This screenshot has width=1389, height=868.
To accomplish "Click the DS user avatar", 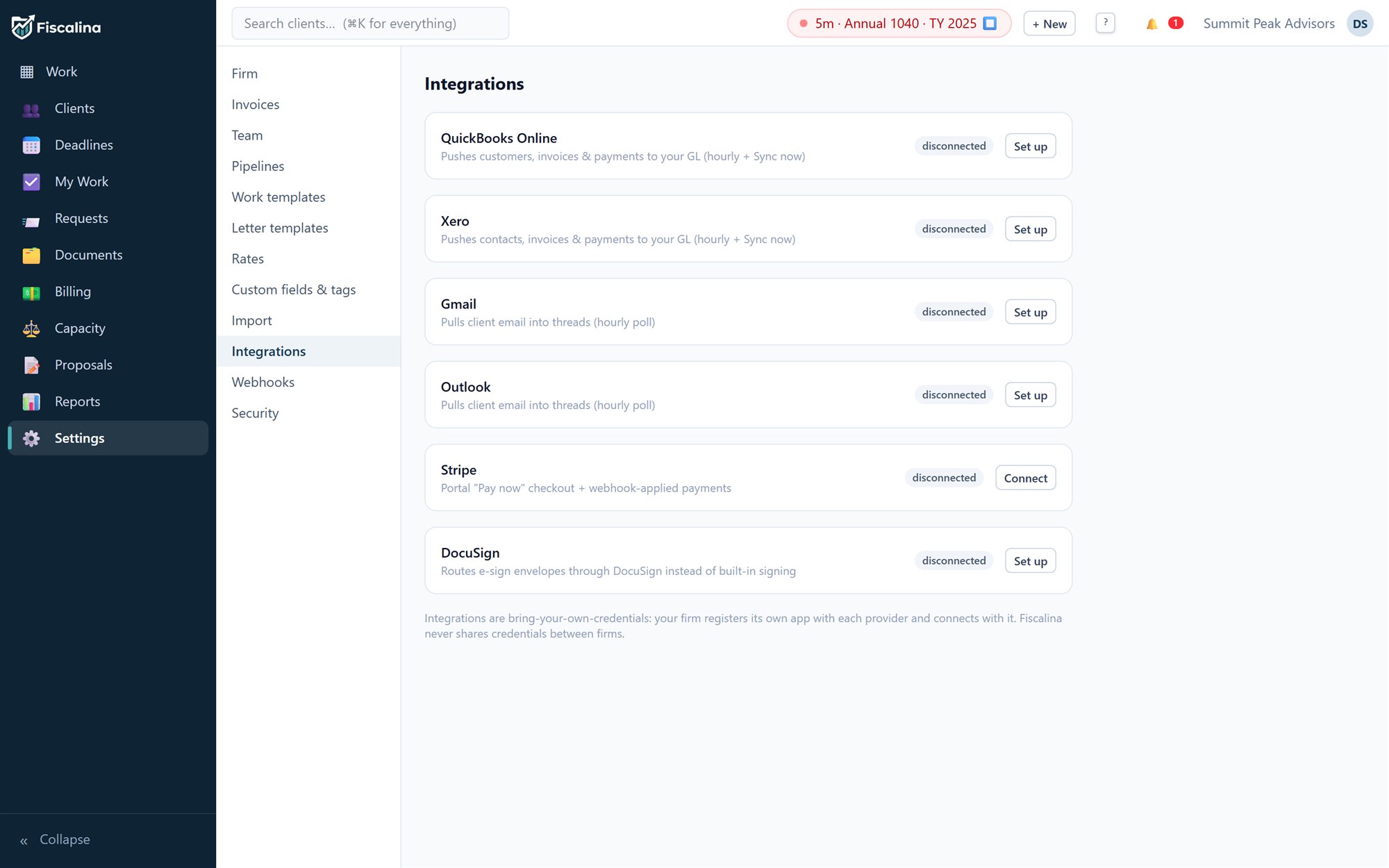I will pyautogui.click(x=1360, y=24).
